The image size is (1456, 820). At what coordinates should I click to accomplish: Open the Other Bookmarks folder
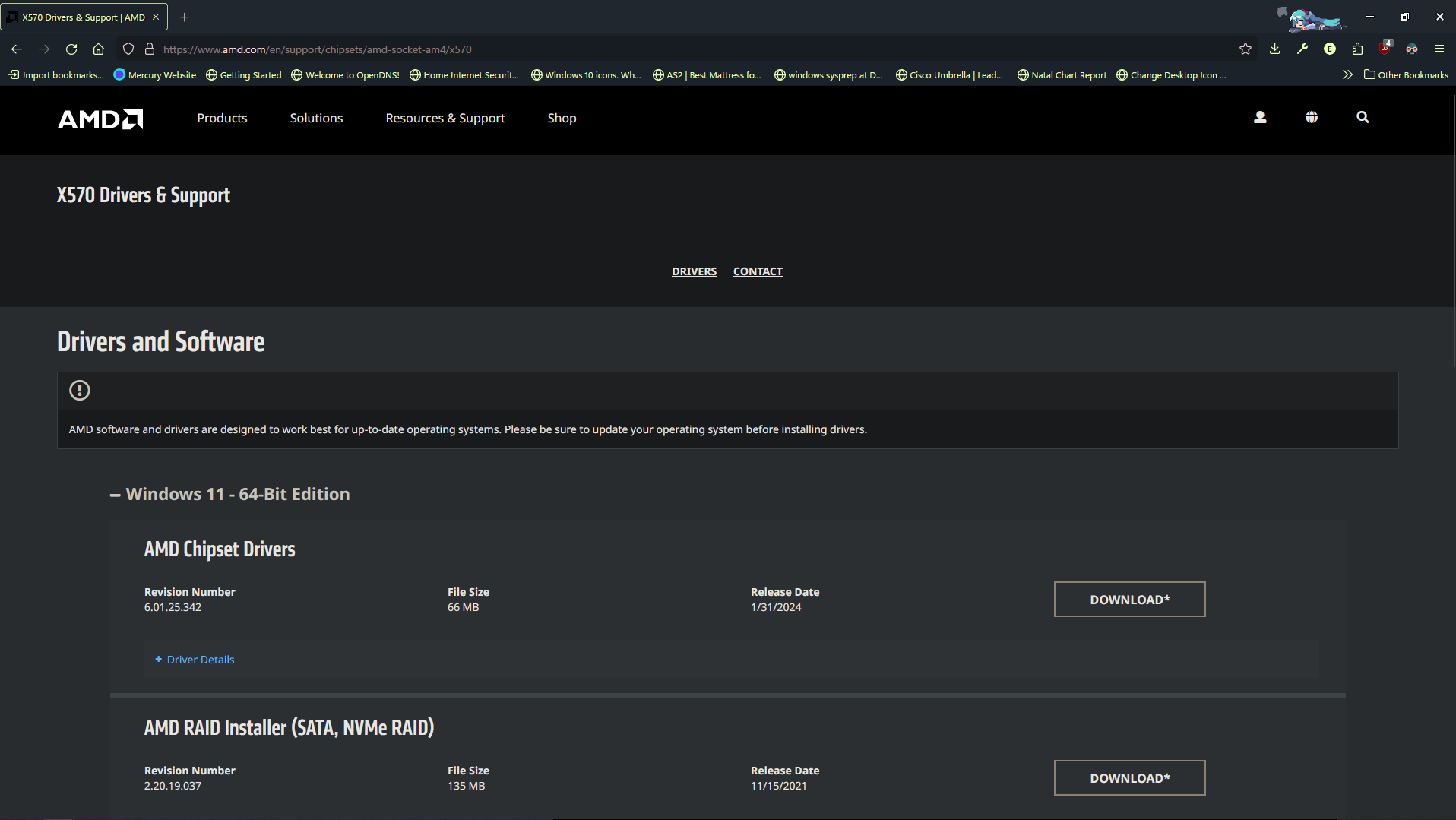[x=1406, y=75]
